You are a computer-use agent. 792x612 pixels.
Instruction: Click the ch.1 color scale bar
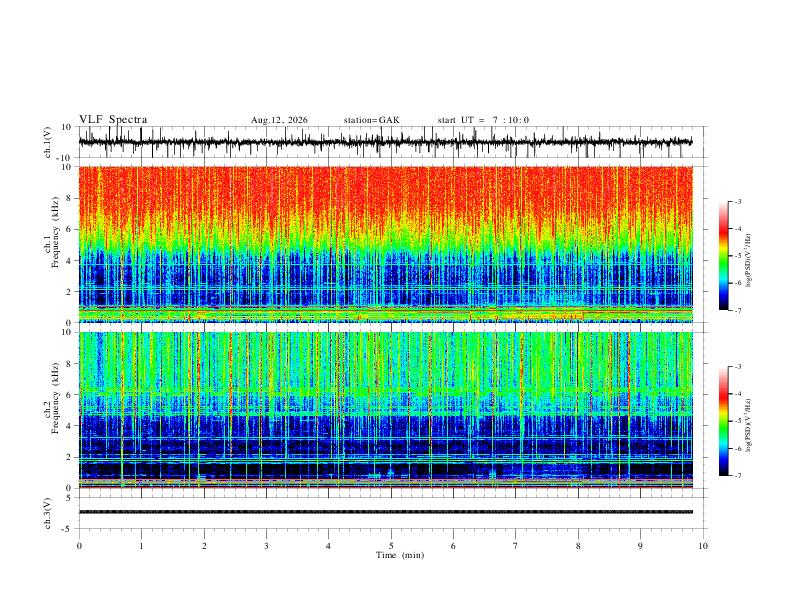click(x=724, y=256)
